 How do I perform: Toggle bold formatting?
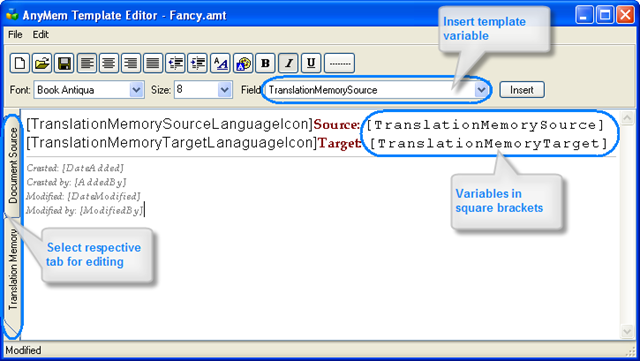coord(265,63)
